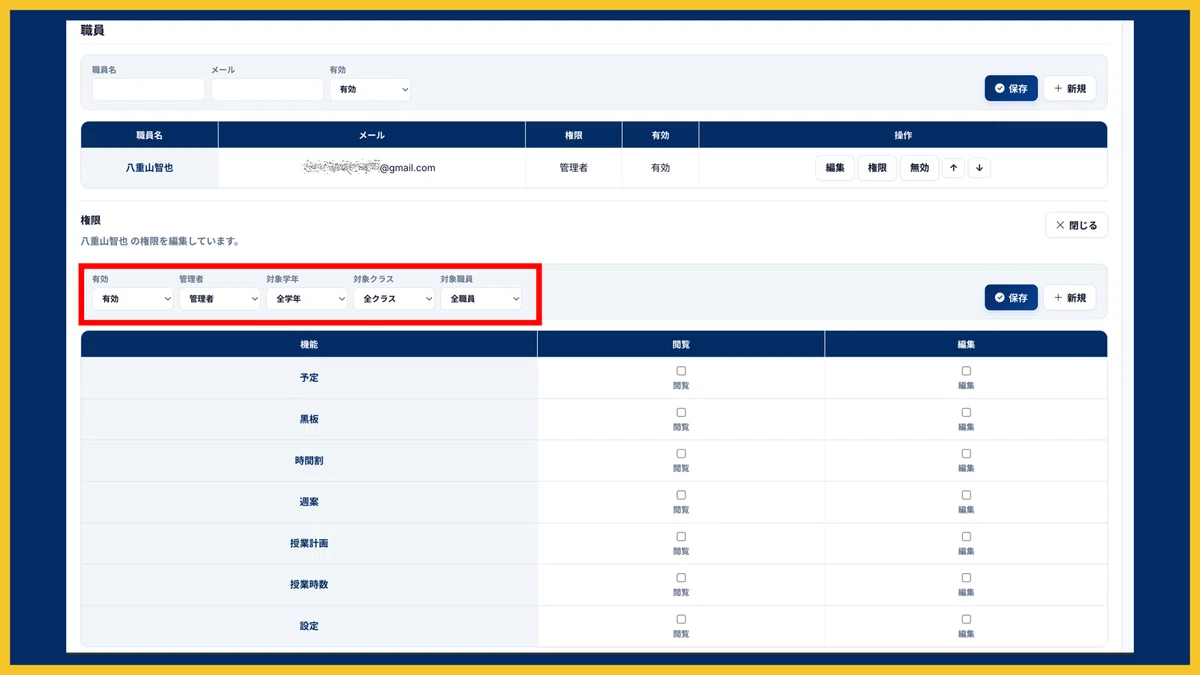Screen dimensions: 1200x675
Task: Check 閲覧 in the 時間割 row
Action: (x=681, y=454)
